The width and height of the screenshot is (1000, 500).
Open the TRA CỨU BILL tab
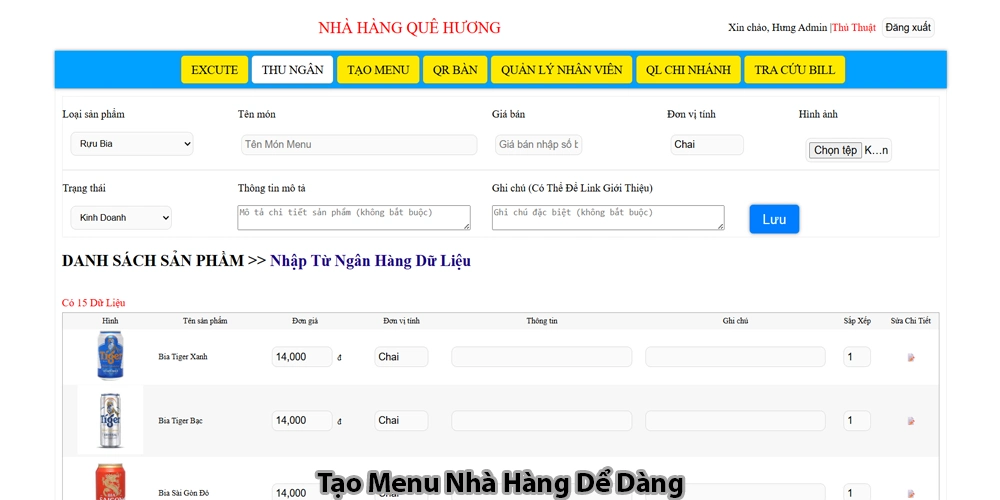(795, 70)
